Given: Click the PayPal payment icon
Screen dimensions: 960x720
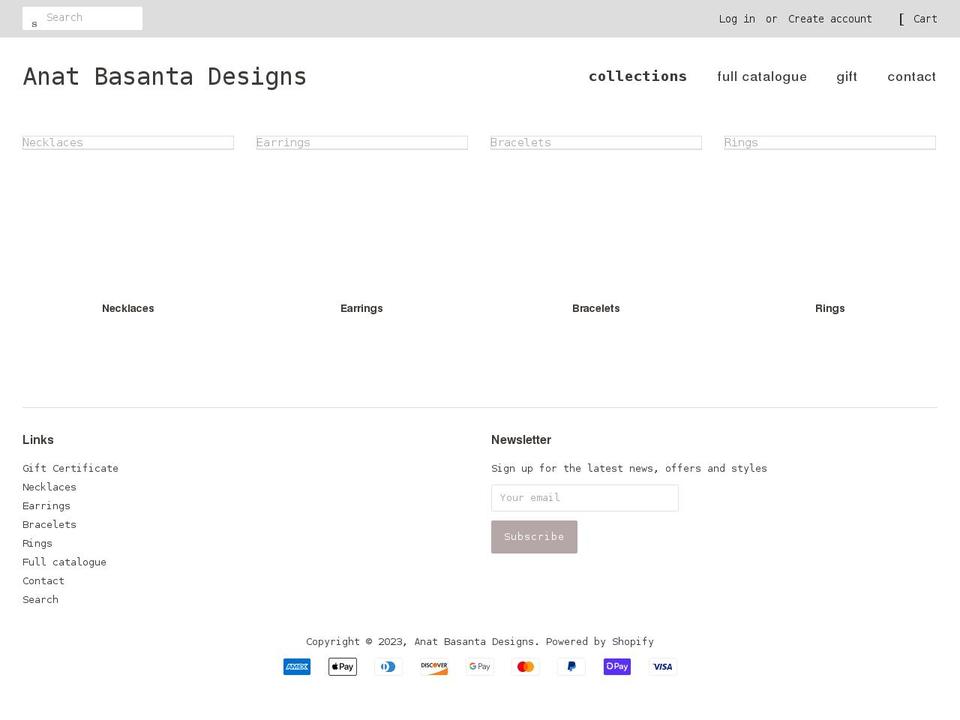Looking at the screenshot, I should (x=571, y=667).
